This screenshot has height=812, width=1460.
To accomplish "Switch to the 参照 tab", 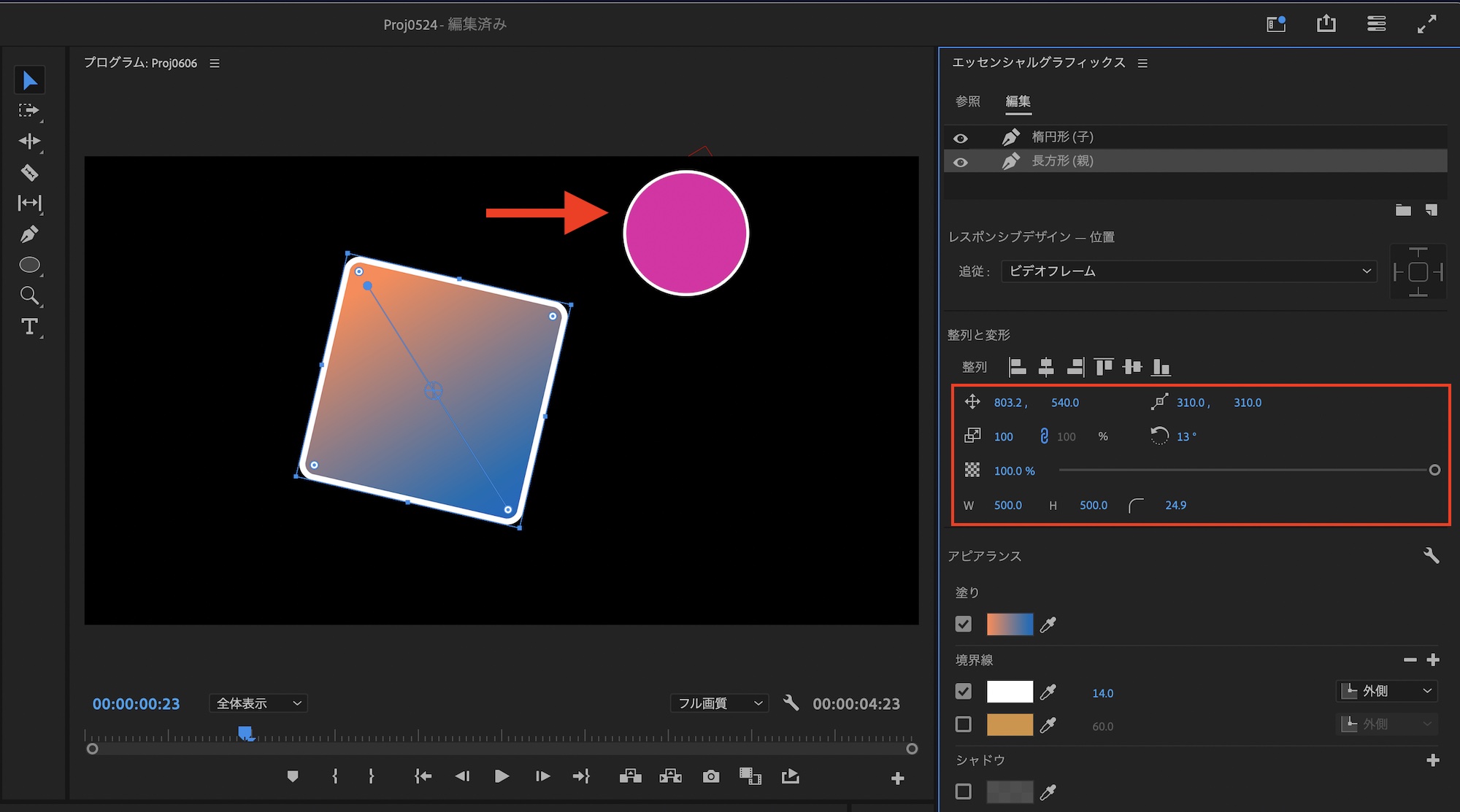I will (968, 101).
